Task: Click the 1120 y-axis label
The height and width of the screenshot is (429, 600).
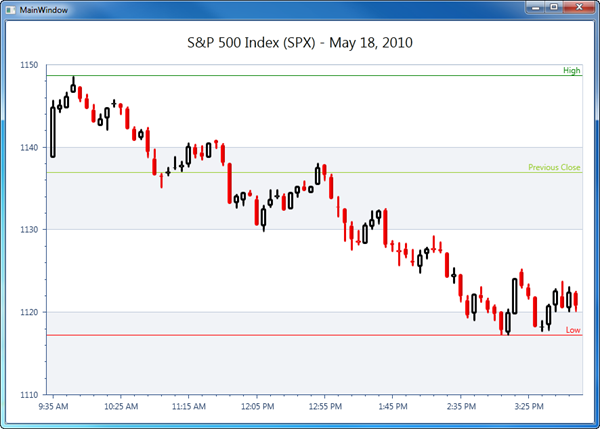Action: coord(29,312)
